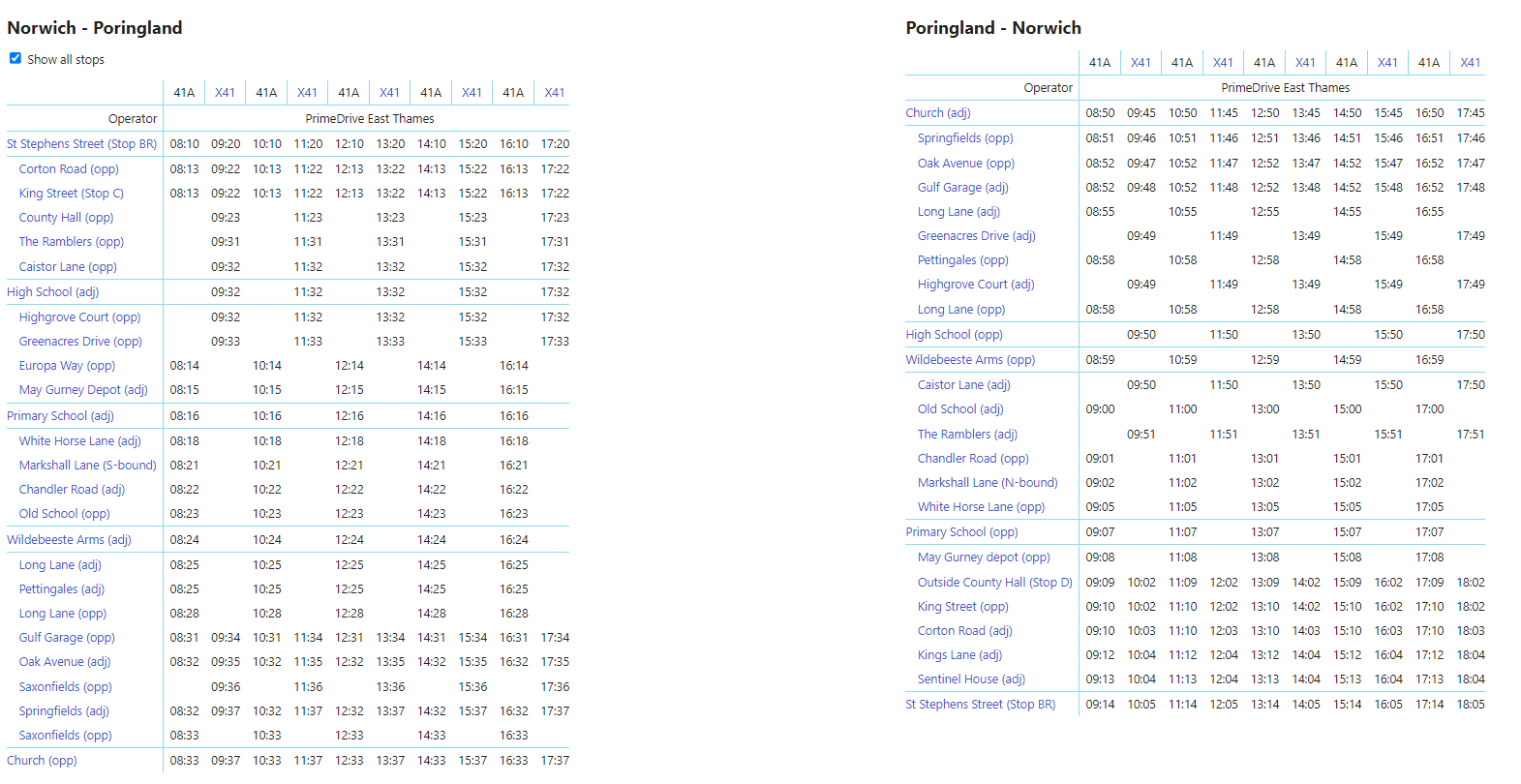Click the Sentinel House (adj) stop

pyautogui.click(x=971, y=679)
